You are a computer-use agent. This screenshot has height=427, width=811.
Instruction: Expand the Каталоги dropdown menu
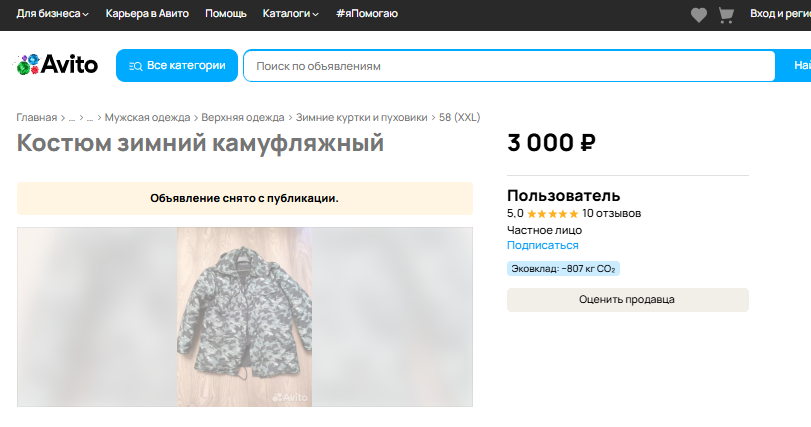coord(290,14)
